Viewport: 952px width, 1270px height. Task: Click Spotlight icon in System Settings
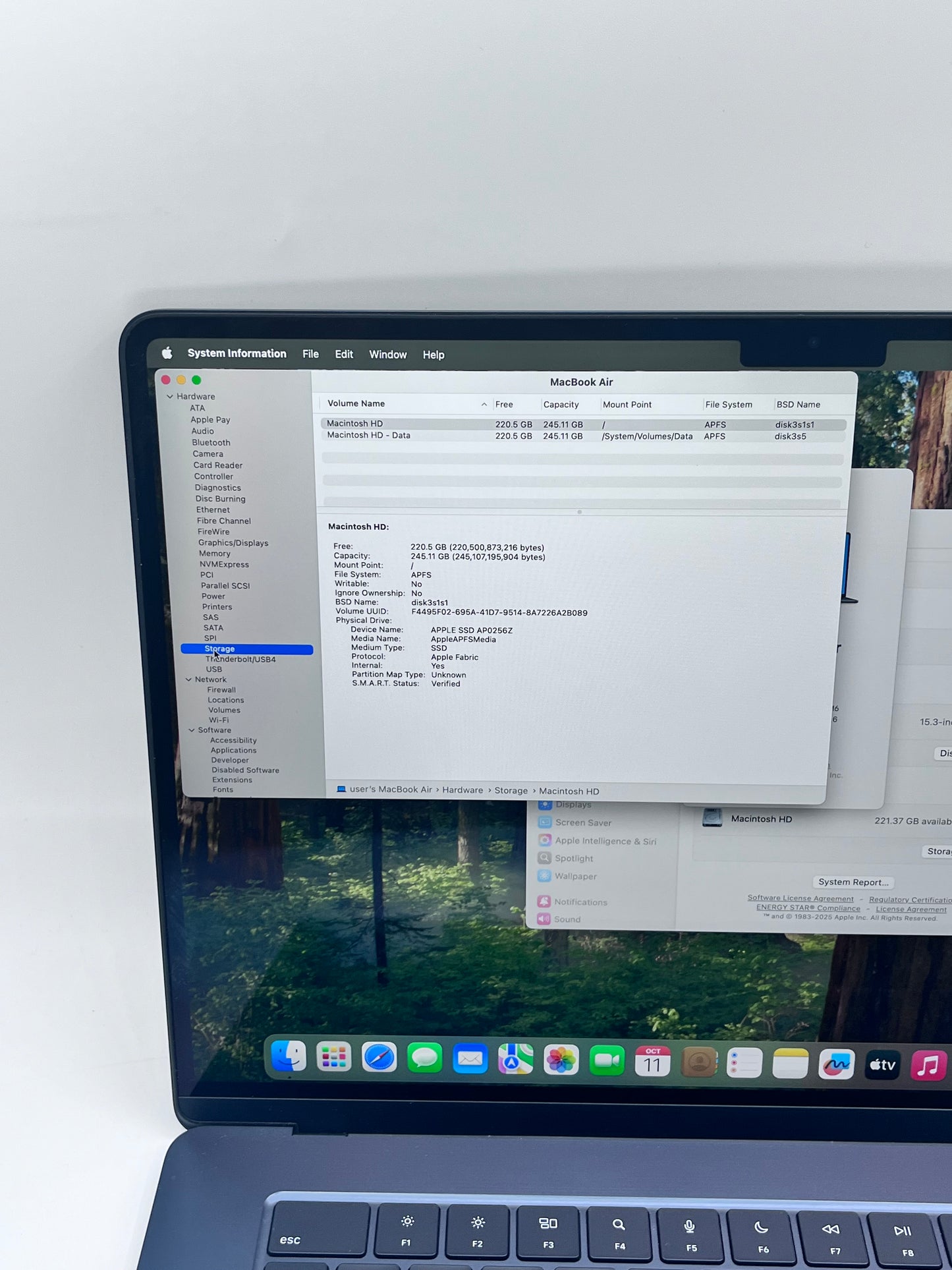click(x=544, y=858)
